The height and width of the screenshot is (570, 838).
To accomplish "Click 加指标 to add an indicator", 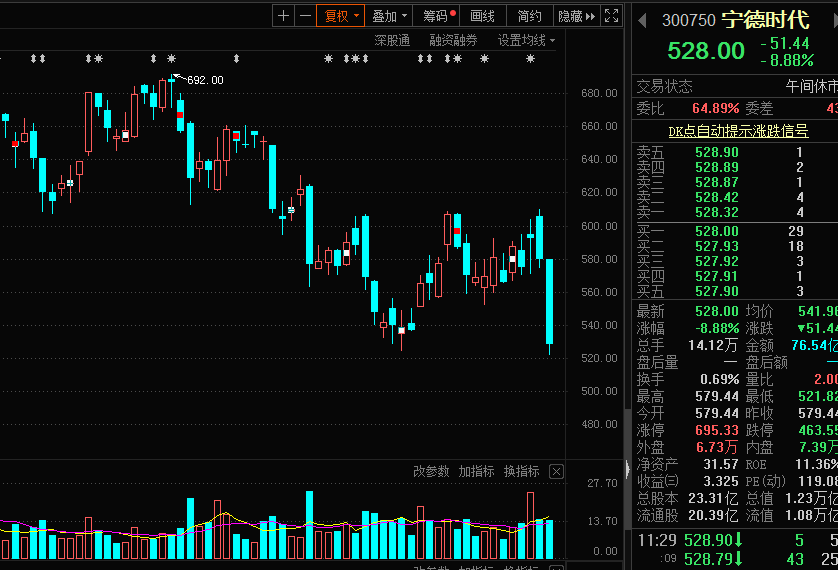I will point(476,471).
